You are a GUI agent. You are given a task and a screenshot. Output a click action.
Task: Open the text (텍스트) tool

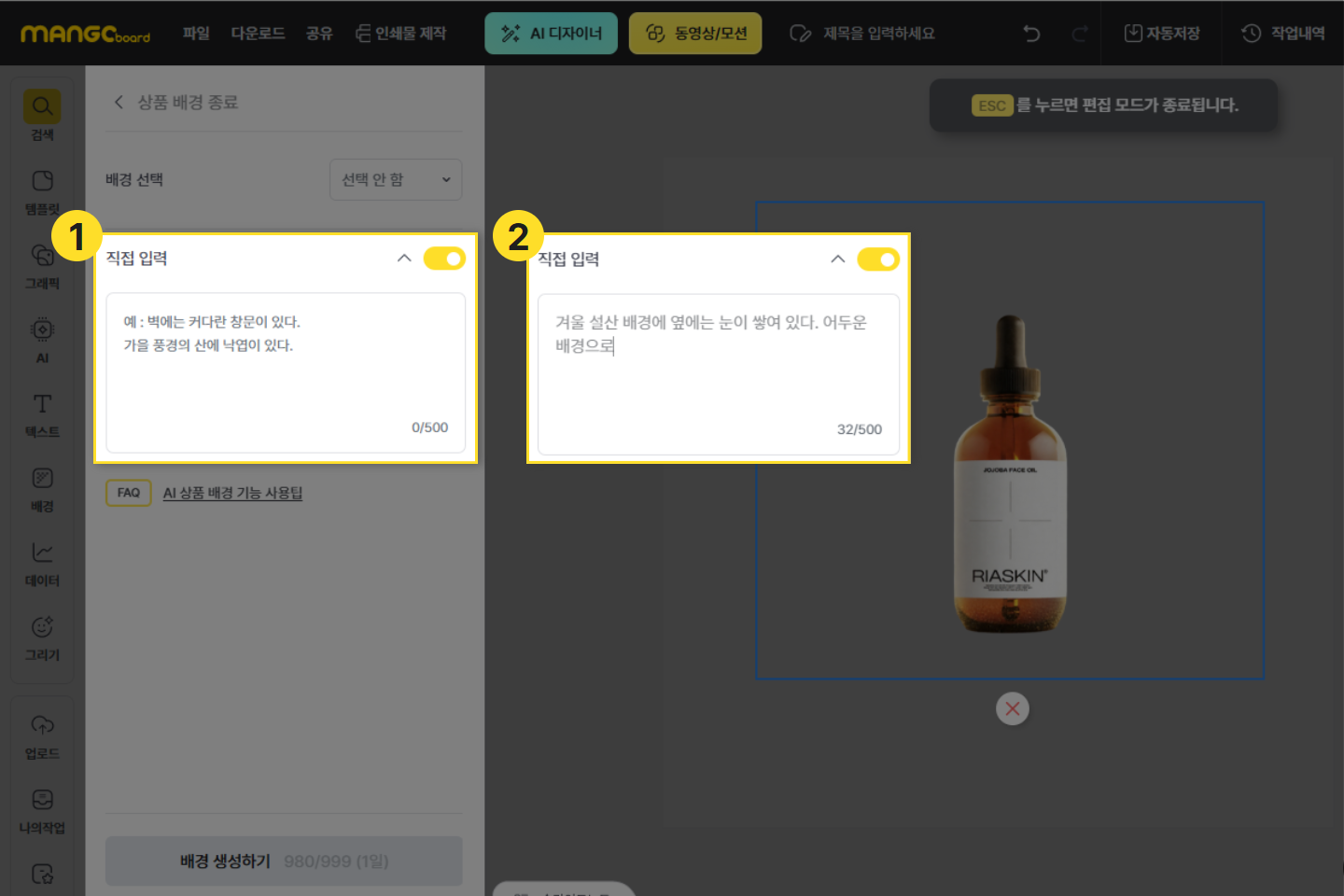[42, 405]
